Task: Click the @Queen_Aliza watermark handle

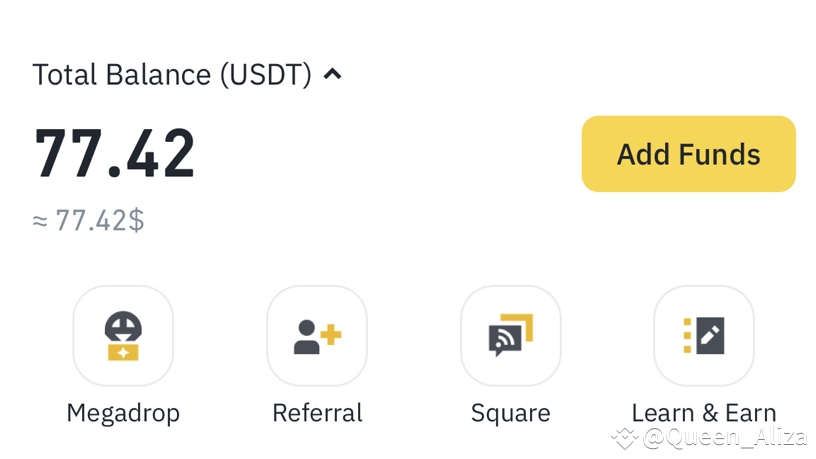Action: pyautogui.click(x=724, y=437)
